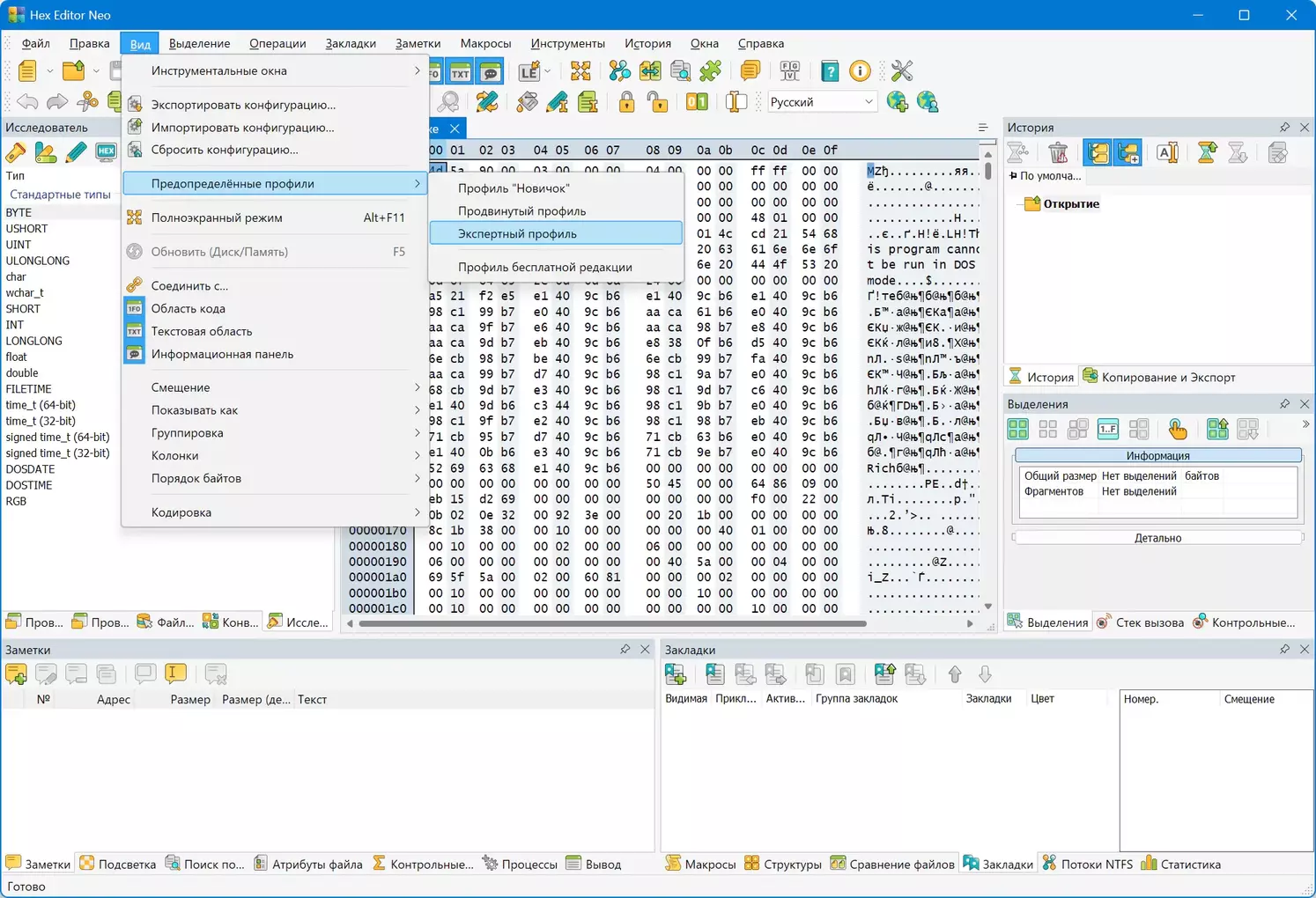Screen dimensions: 1316x898
Task: Click the Цвет column header in bookmarks
Action: (x=1042, y=698)
